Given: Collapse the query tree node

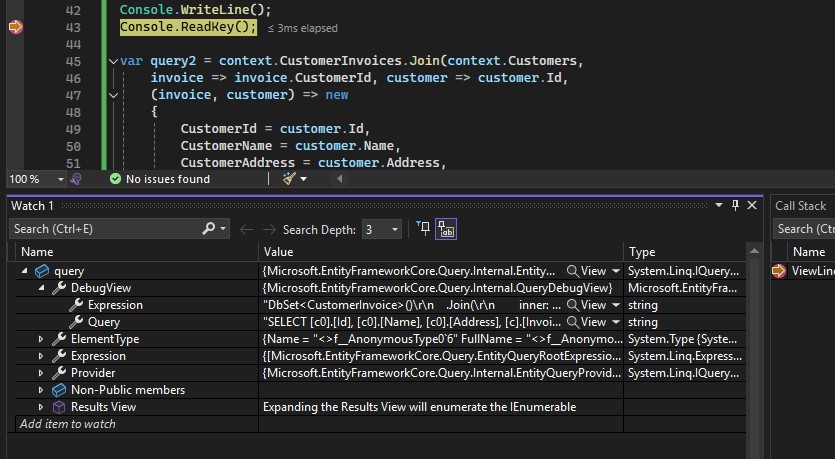Looking at the screenshot, I should point(25,271).
